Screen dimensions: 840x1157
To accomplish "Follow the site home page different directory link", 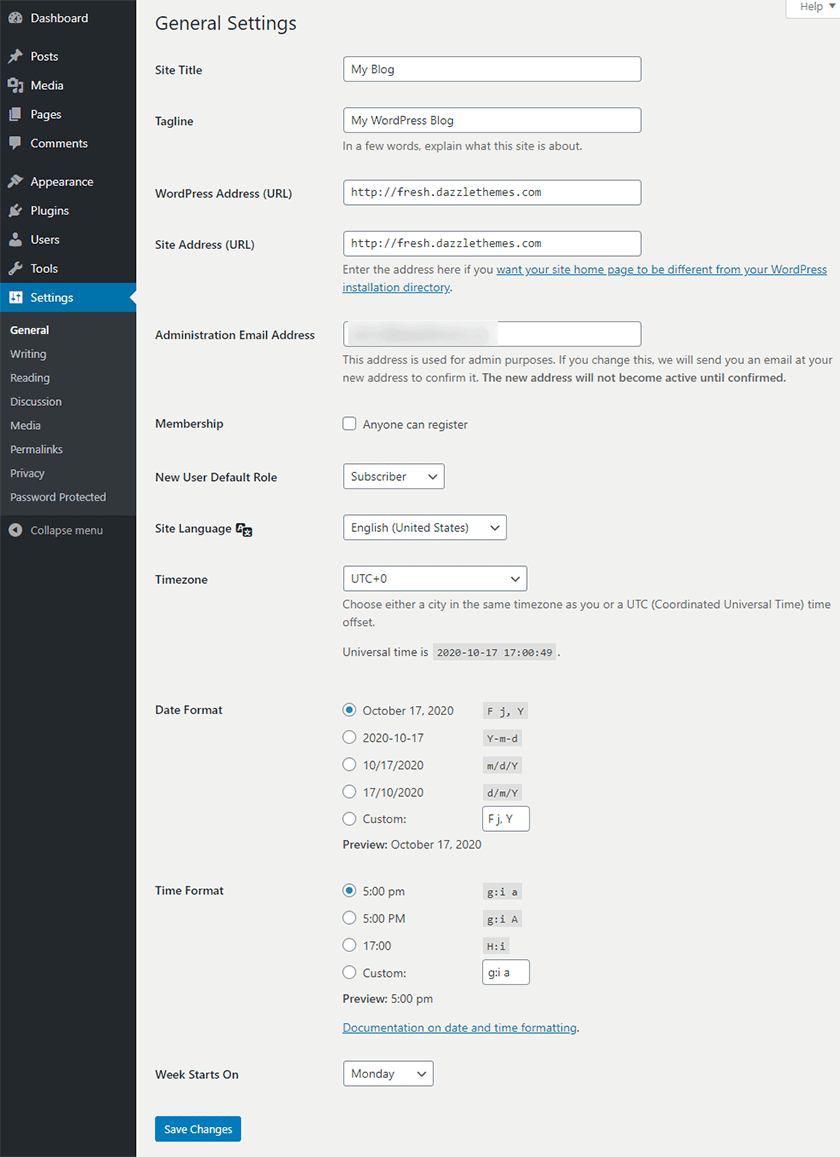I will pyautogui.click(x=585, y=278).
